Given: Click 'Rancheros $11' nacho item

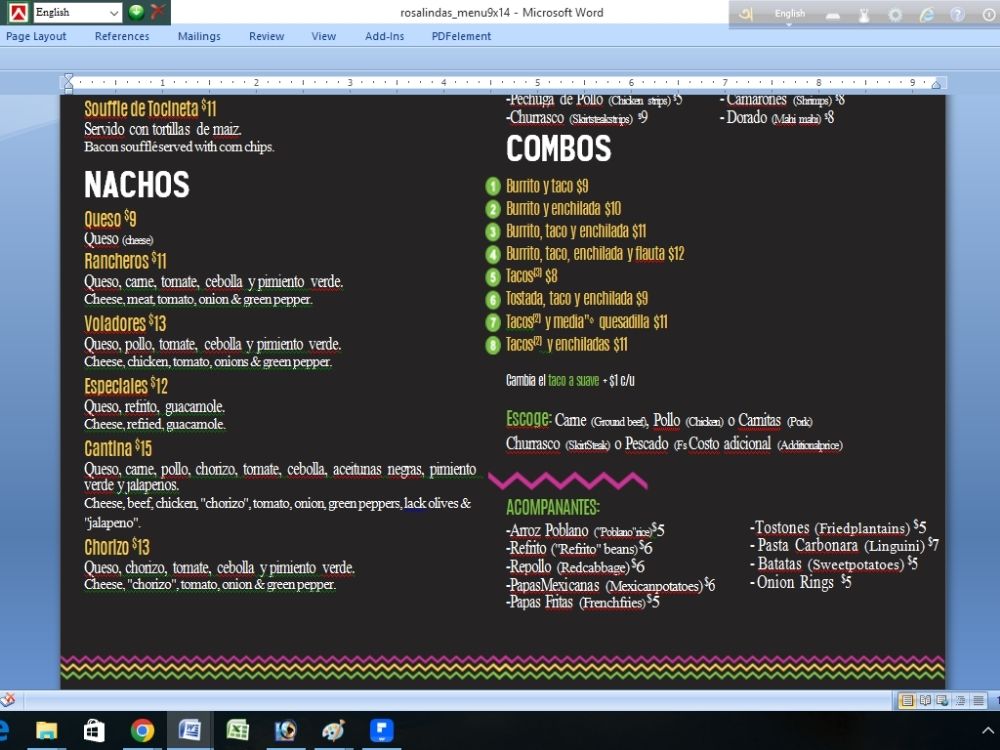Looking at the screenshot, I should click(125, 260).
